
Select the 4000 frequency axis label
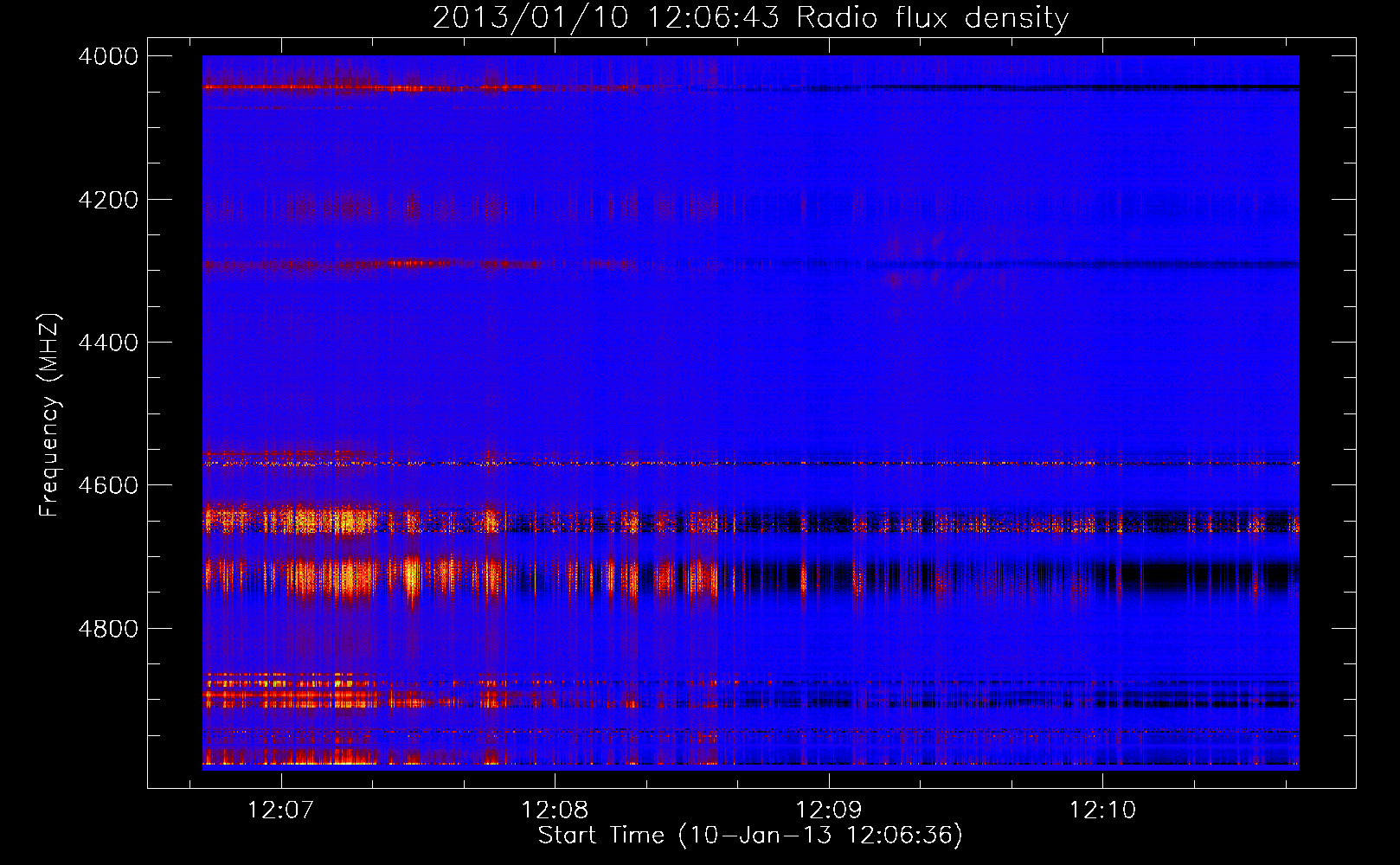(108, 56)
